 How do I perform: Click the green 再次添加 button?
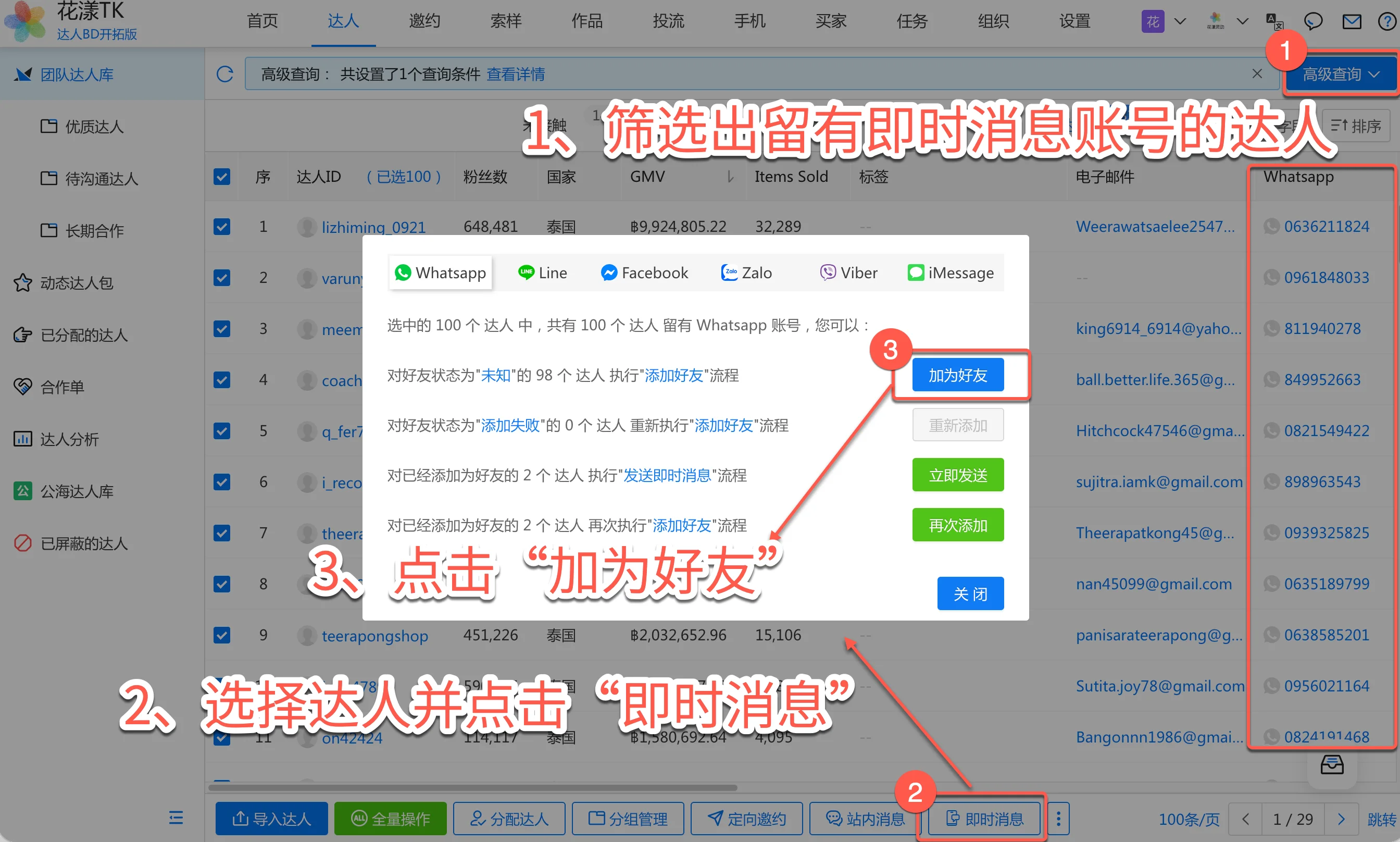pos(958,525)
